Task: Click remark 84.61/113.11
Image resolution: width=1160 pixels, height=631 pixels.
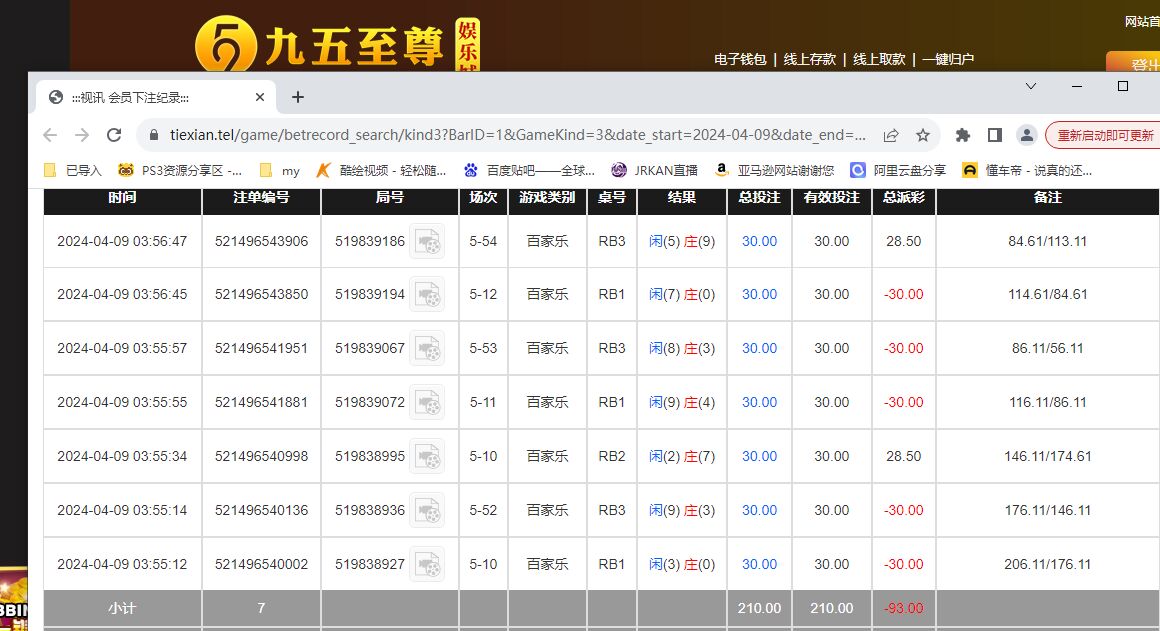Action: 1048,241
